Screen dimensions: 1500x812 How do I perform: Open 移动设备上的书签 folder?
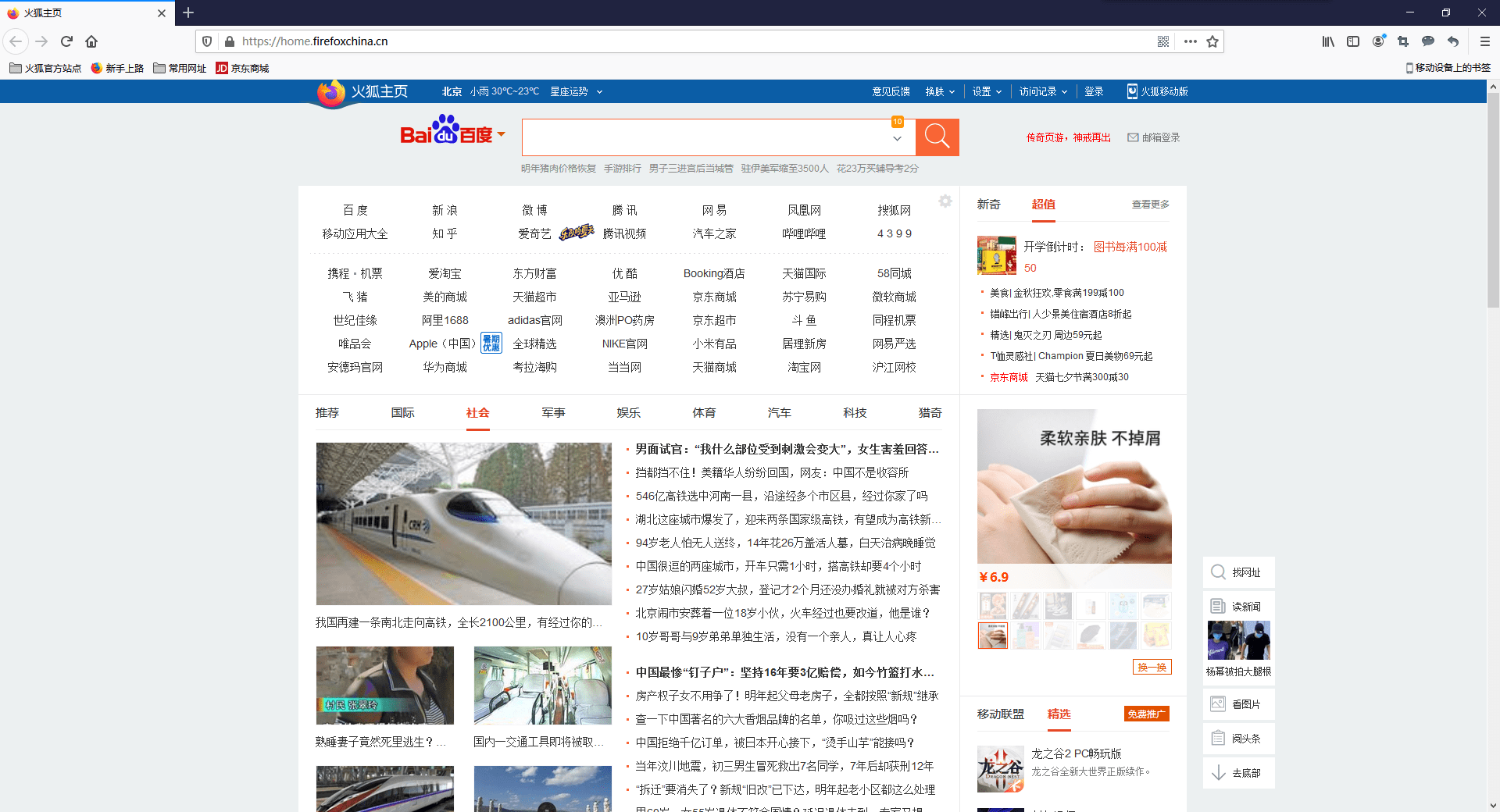tap(1448, 68)
